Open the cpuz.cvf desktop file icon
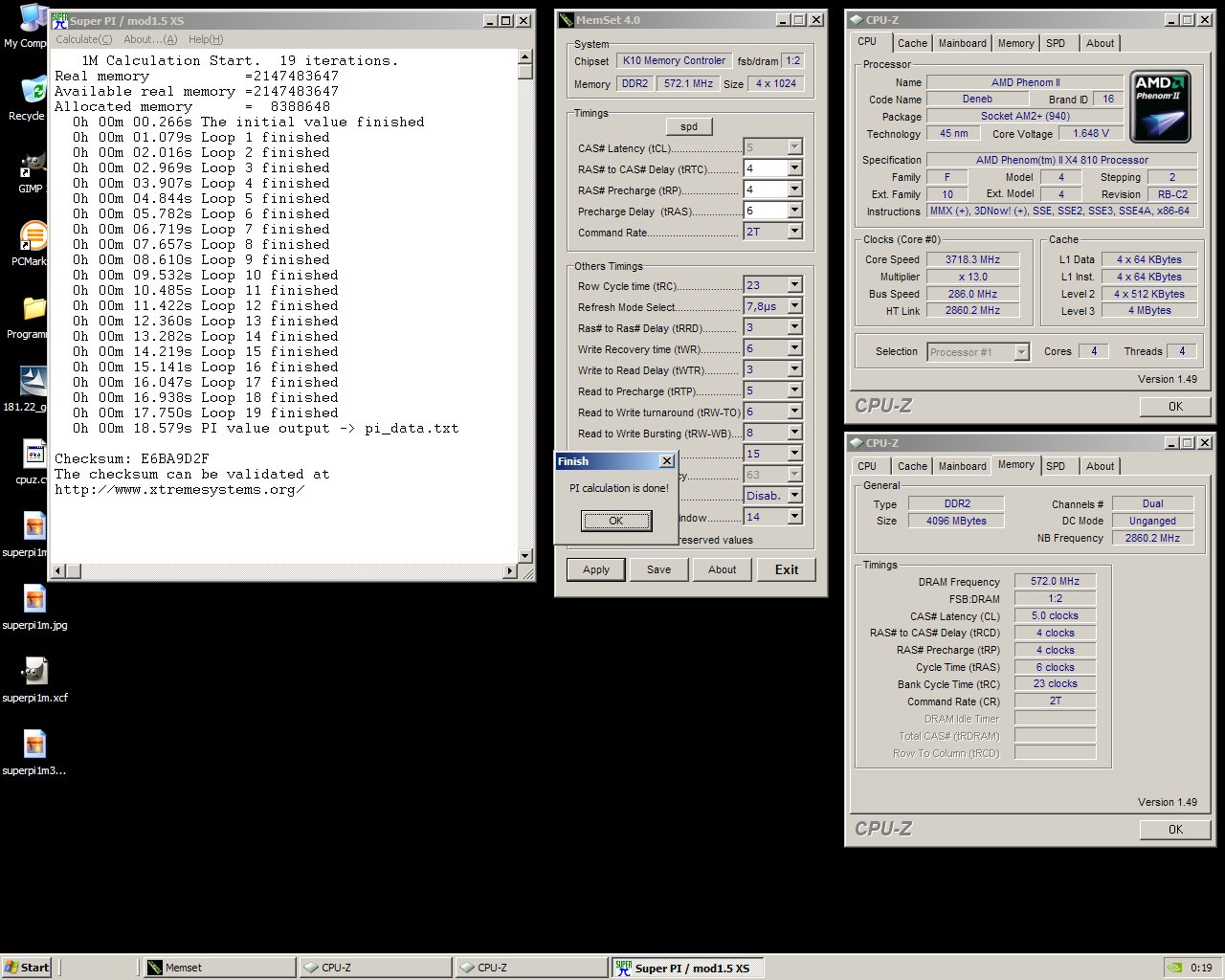 [x=34, y=455]
